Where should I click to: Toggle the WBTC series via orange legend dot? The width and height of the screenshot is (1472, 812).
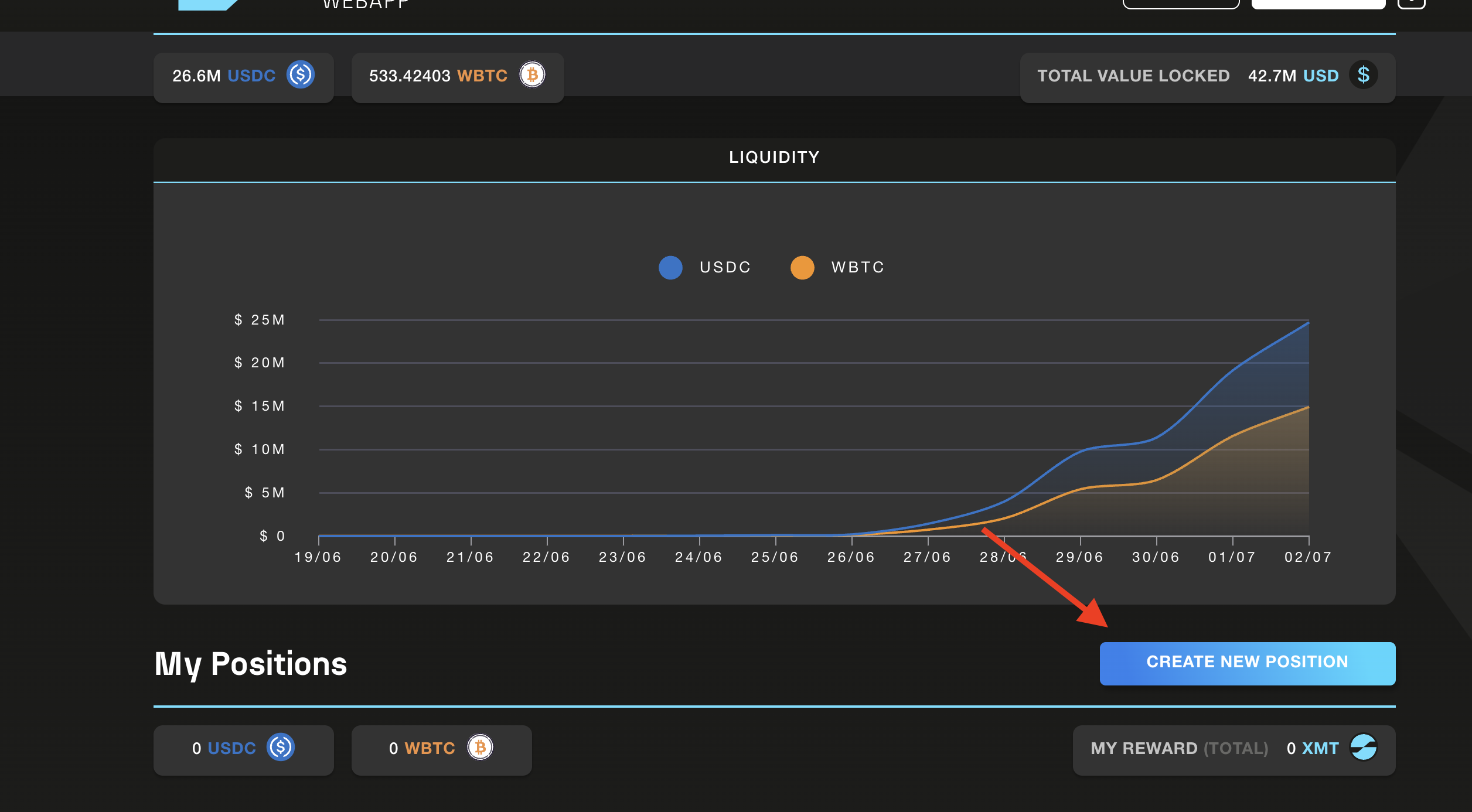802,268
